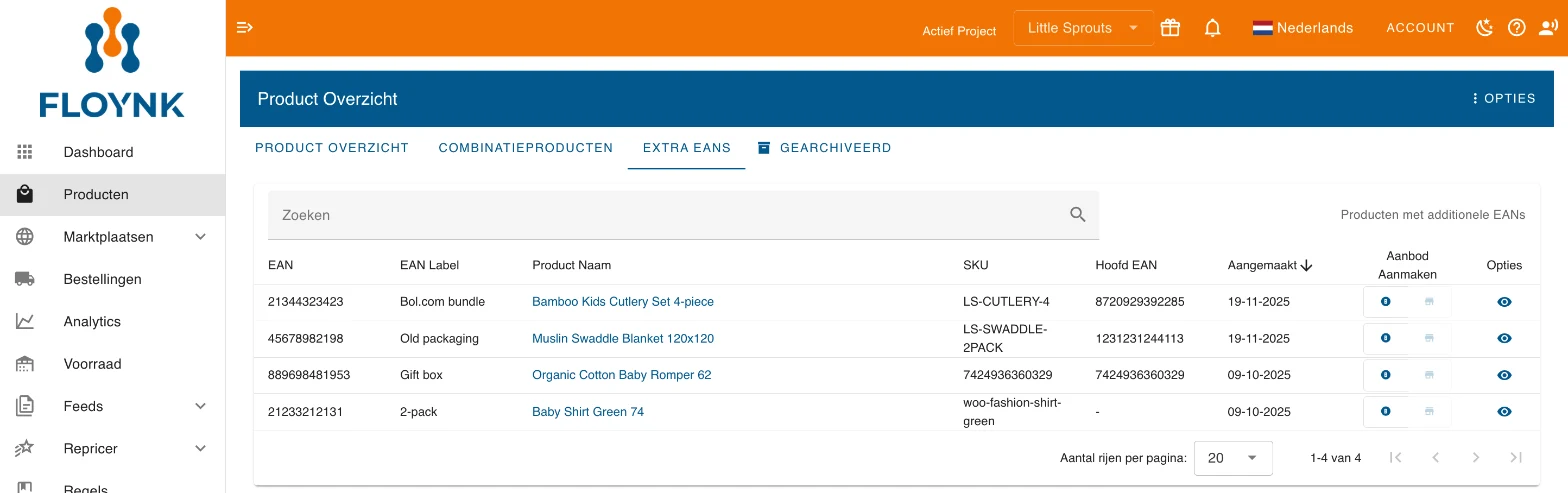
Task: View details eye icon for Baby Shirt Green 74
Action: point(1504,411)
